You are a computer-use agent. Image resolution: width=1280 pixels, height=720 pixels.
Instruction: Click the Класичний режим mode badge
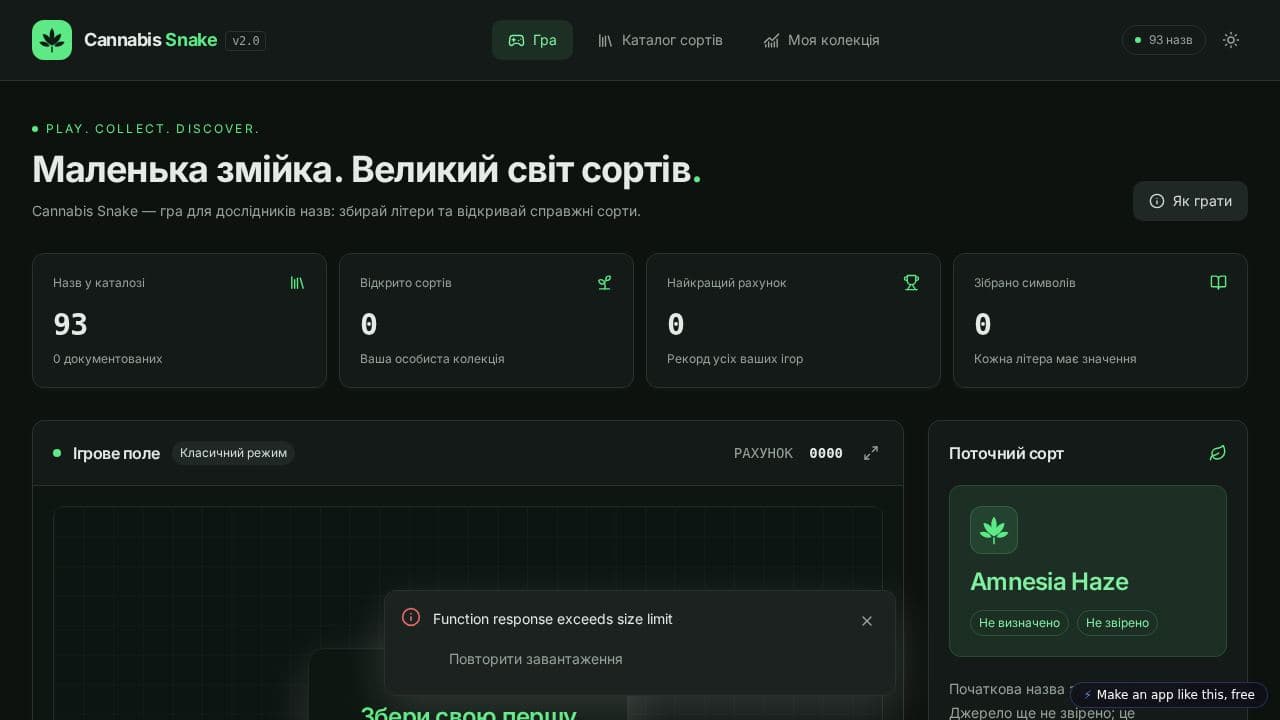tap(233, 453)
